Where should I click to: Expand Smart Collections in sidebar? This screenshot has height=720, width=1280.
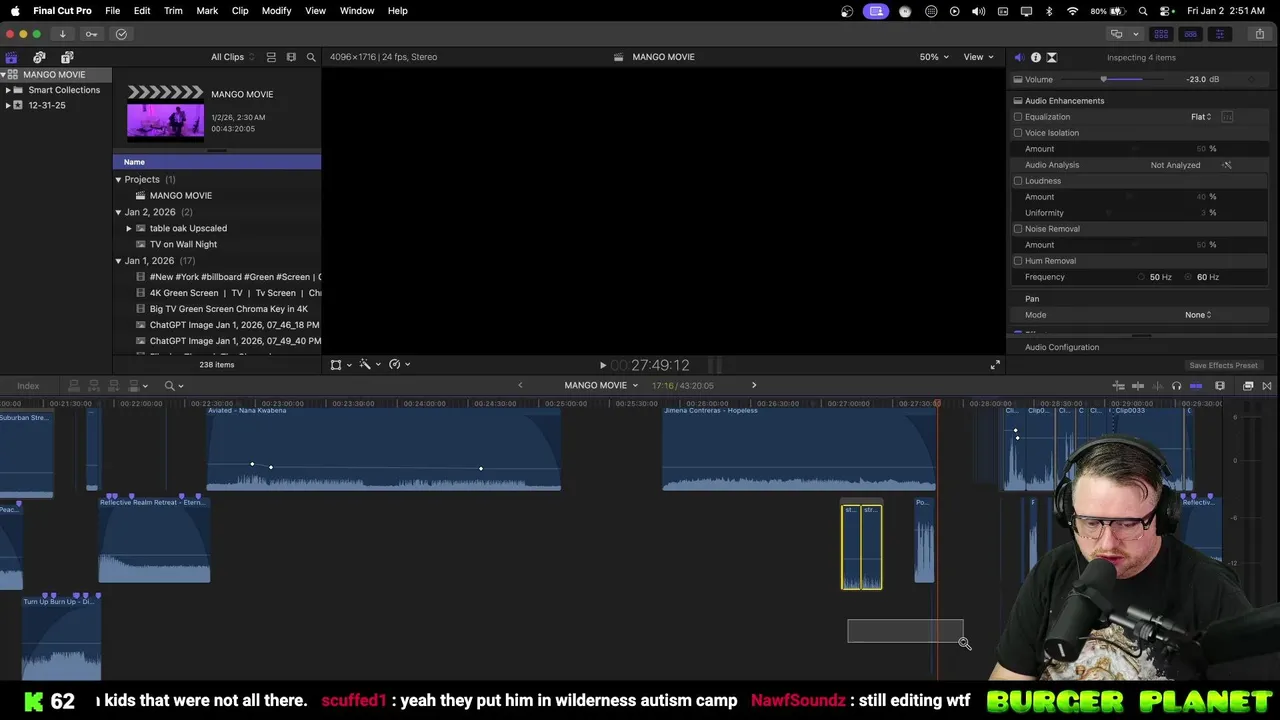[8, 90]
